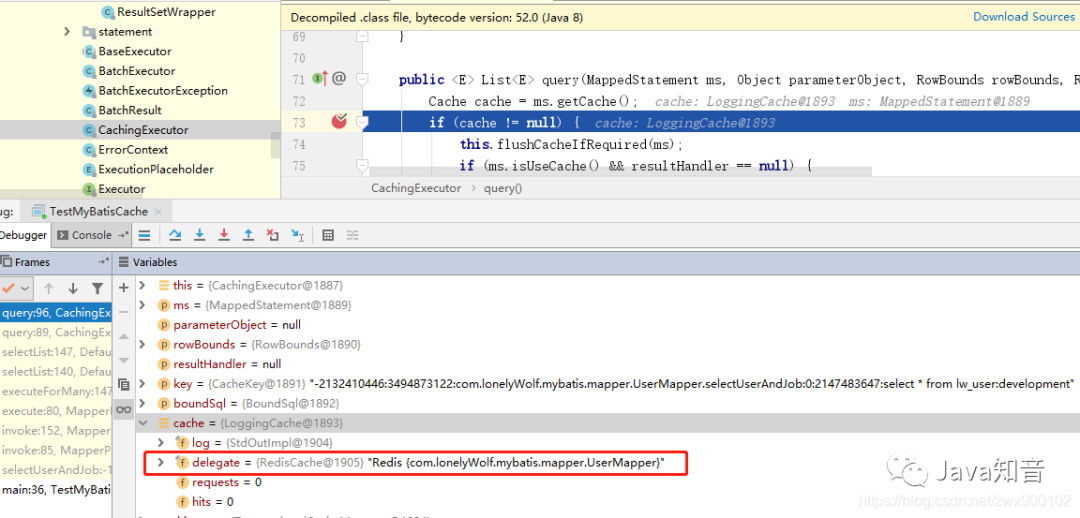1080x518 pixels.
Task: Click the Frames panel header
Action: point(56,262)
